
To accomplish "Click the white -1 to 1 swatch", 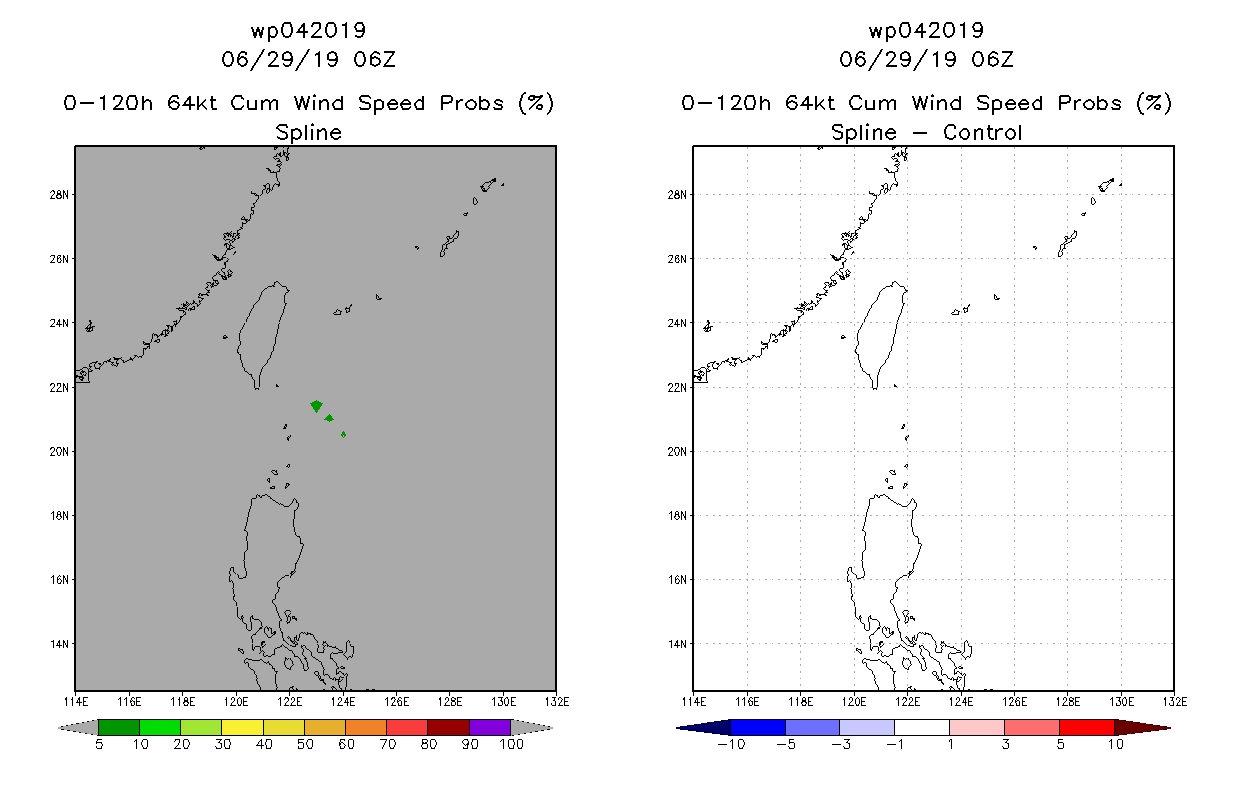I will 923,727.
